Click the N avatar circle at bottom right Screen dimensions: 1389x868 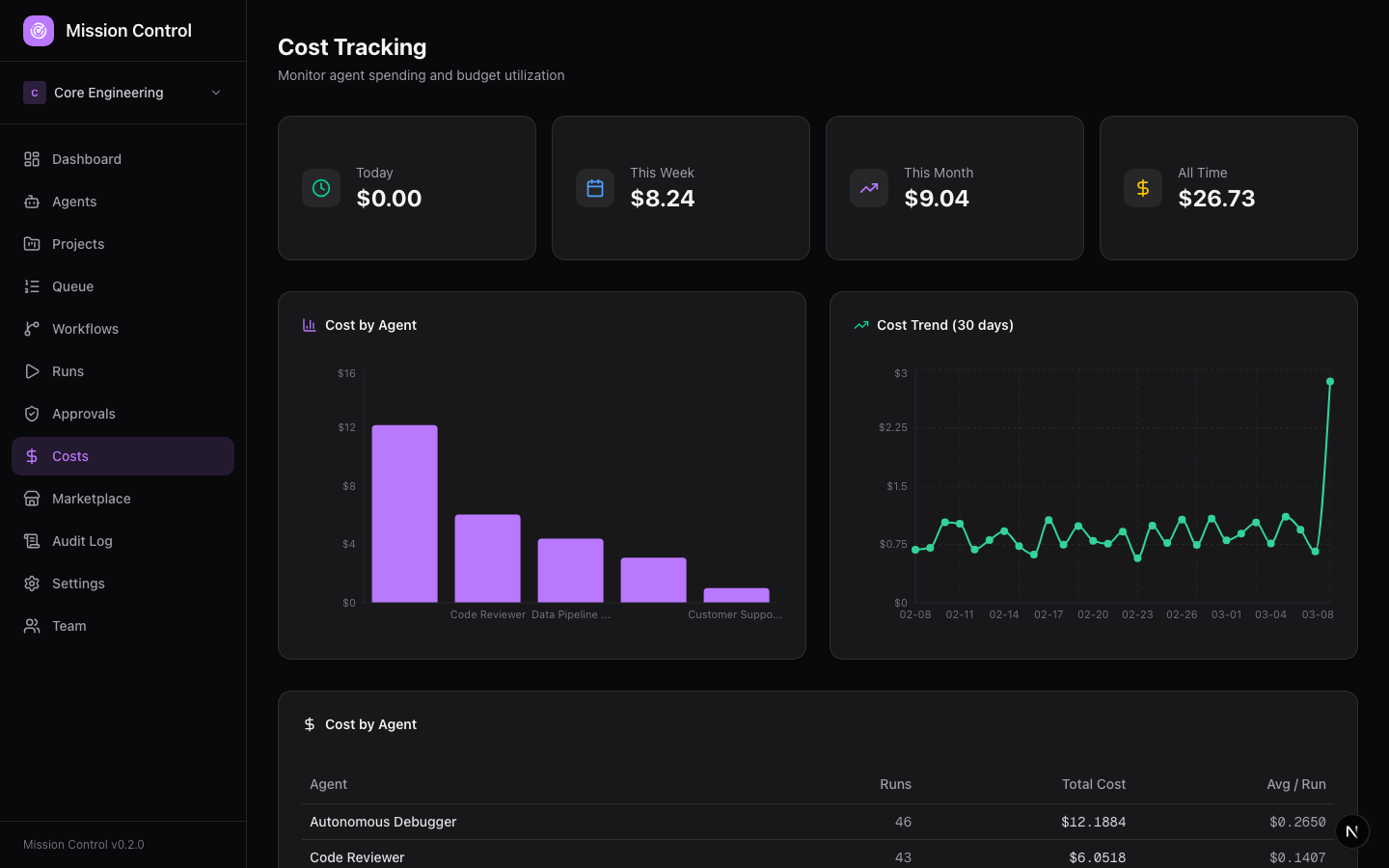click(1351, 830)
